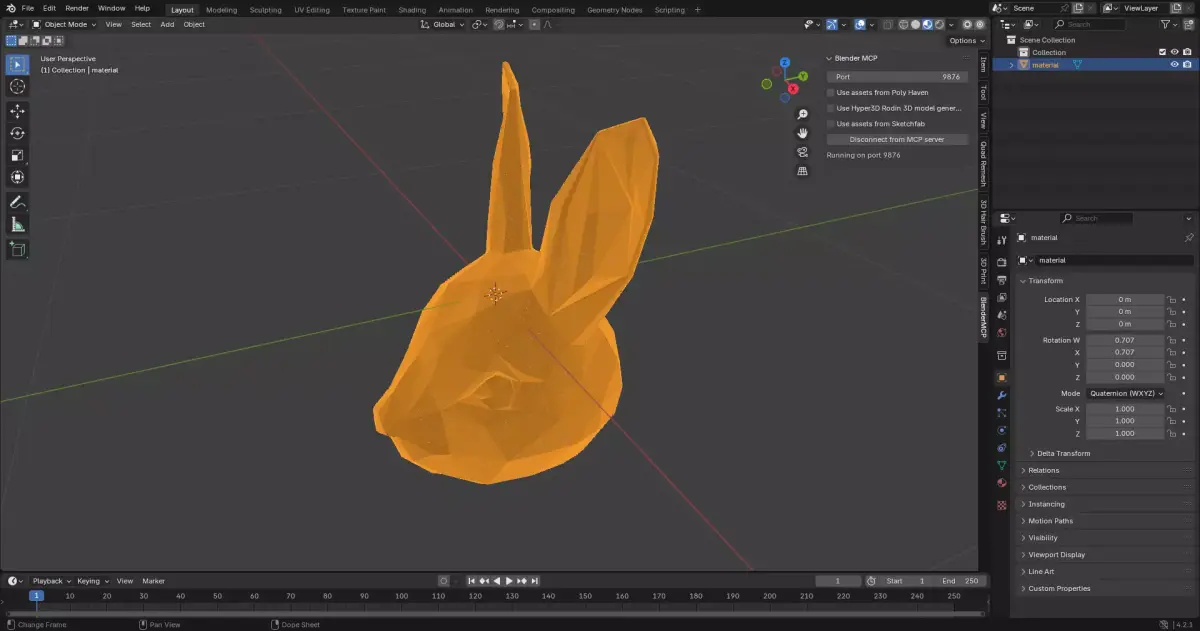Open the Object Data green triangle tab
1200x631 pixels.
[1002, 466]
